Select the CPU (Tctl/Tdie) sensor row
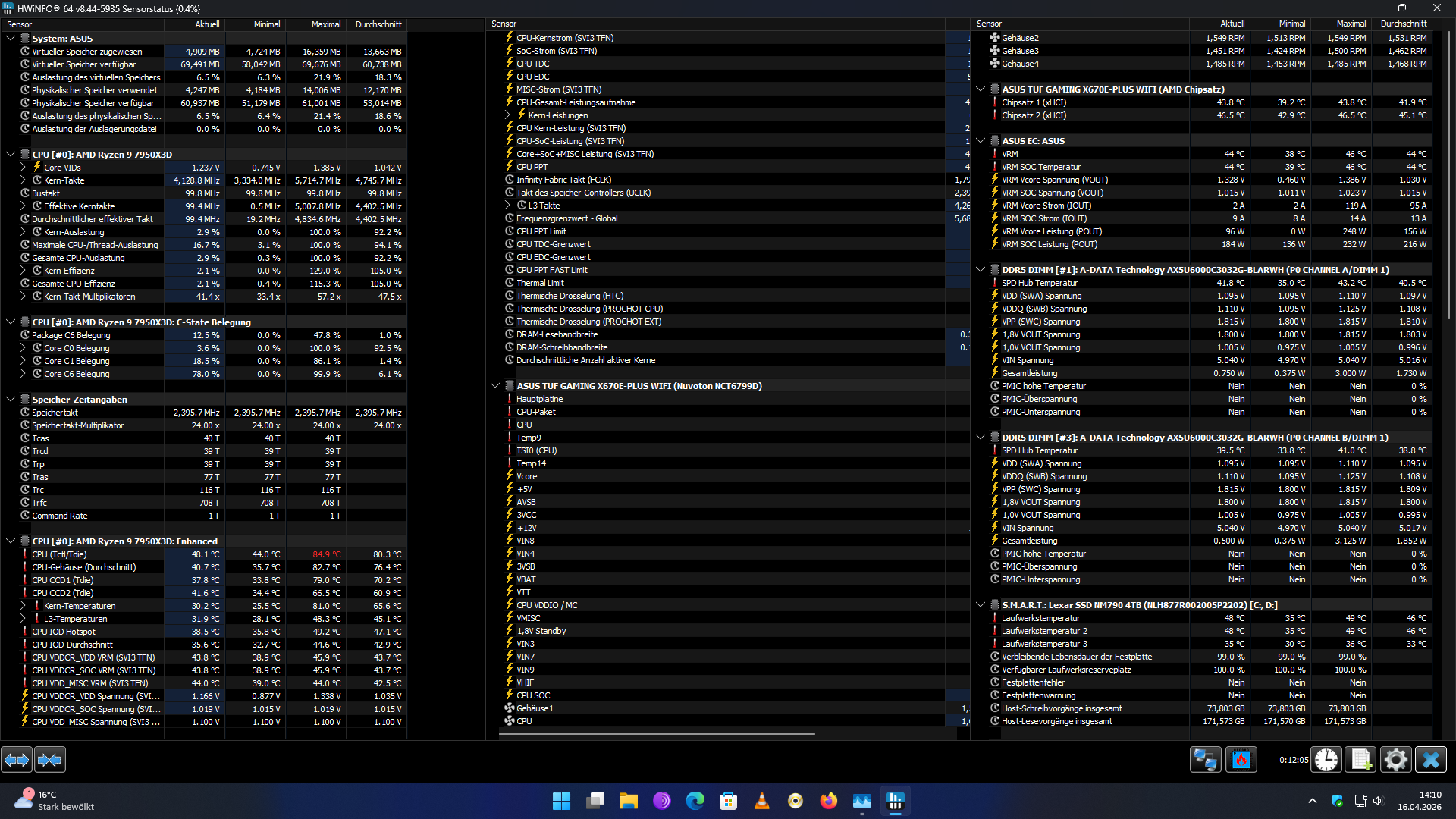The image size is (1456, 819). pos(59,554)
